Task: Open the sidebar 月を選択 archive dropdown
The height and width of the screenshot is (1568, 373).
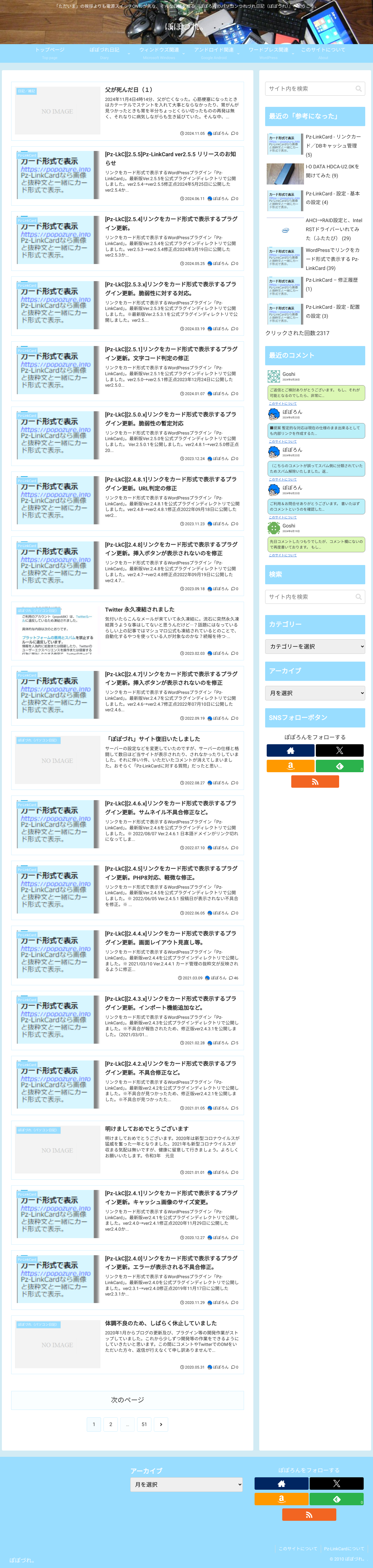Action: tap(315, 693)
